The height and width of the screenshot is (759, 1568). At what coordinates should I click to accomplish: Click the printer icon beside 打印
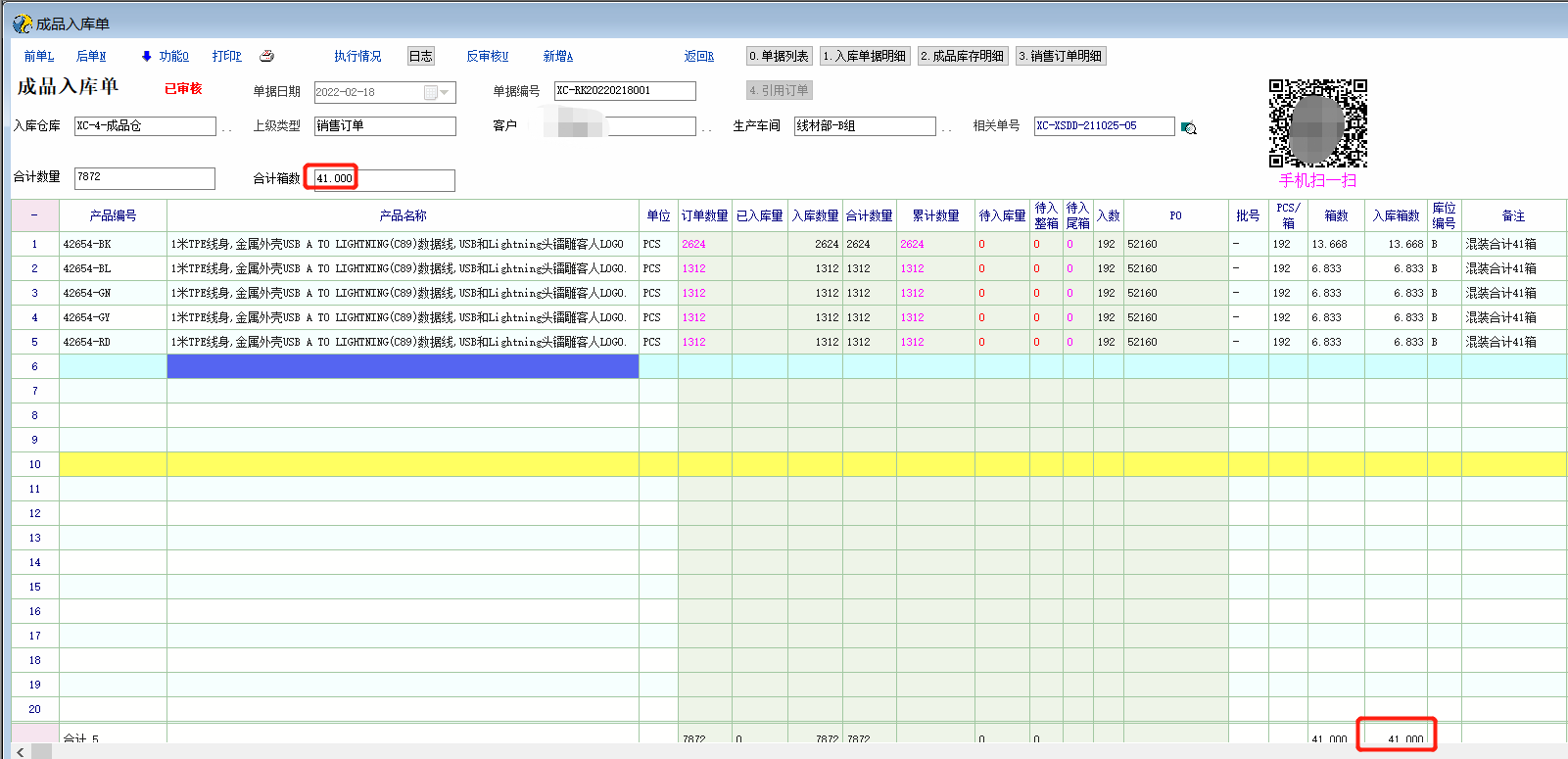[x=266, y=56]
